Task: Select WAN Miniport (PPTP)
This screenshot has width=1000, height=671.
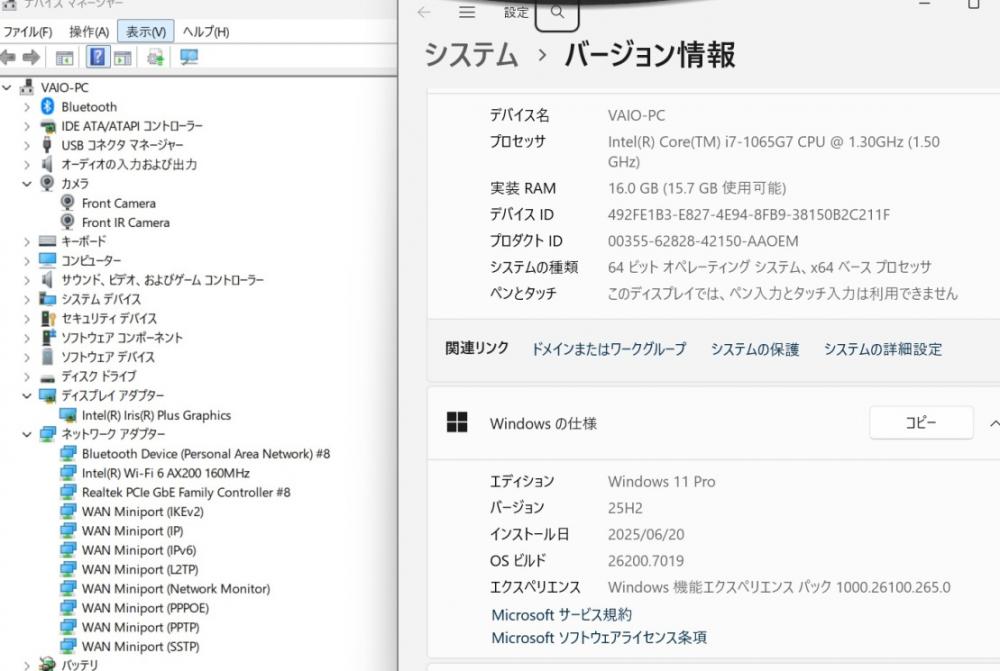Action: (140, 627)
